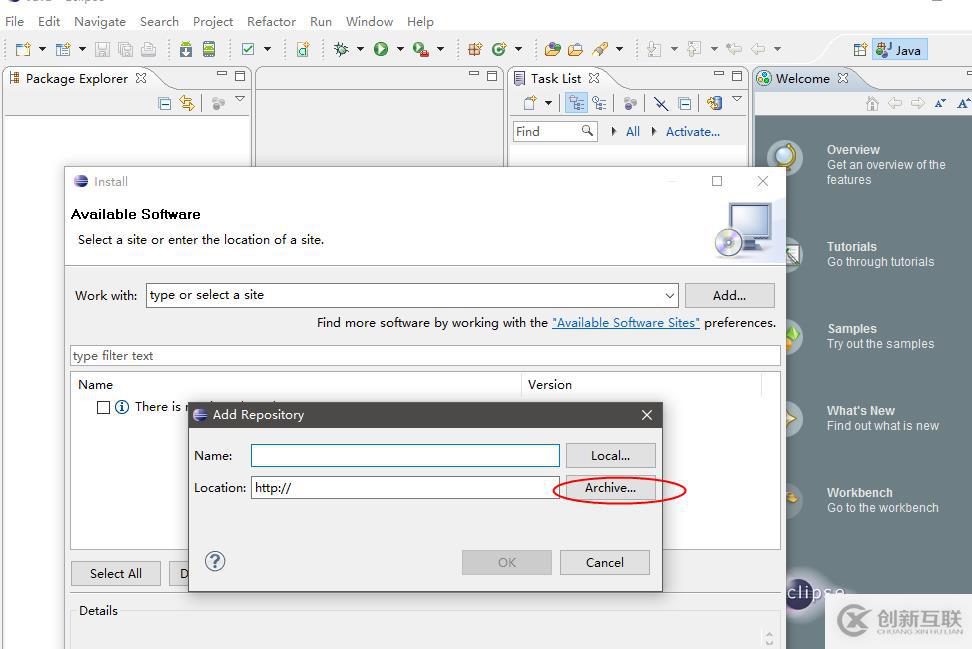Open the Debug dropdown arrow

pos(360,49)
